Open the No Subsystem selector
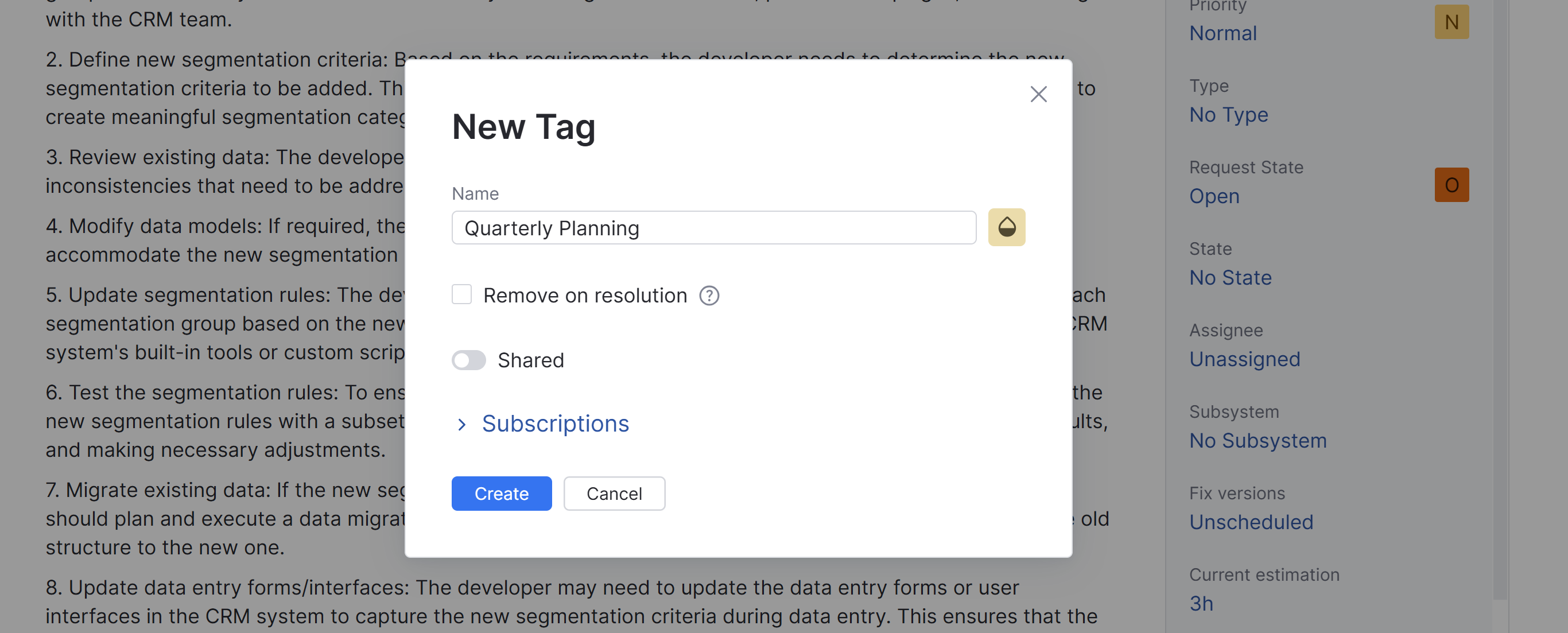 [x=1257, y=441]
